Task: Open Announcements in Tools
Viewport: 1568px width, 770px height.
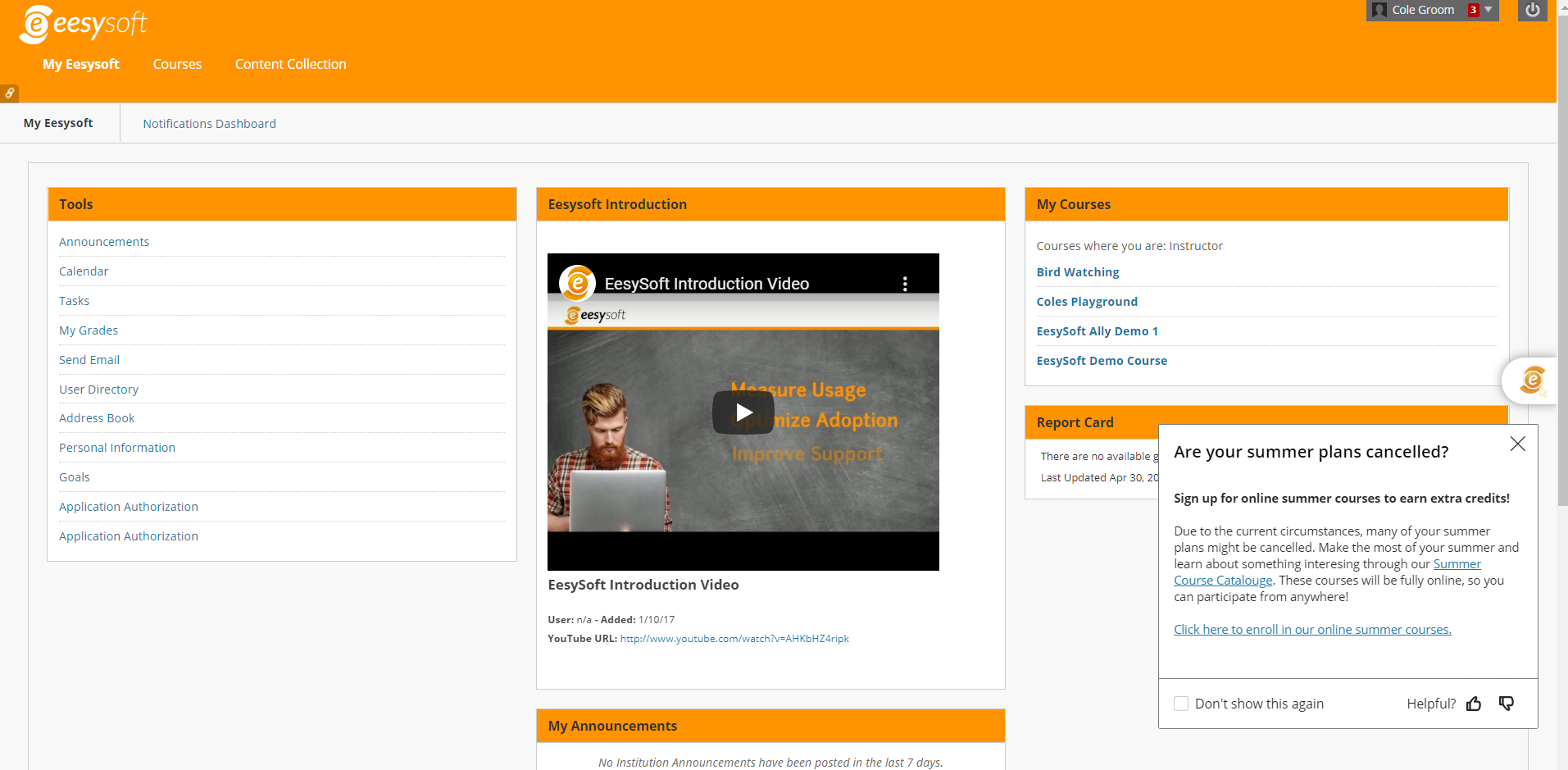Action: pos(104,242)
